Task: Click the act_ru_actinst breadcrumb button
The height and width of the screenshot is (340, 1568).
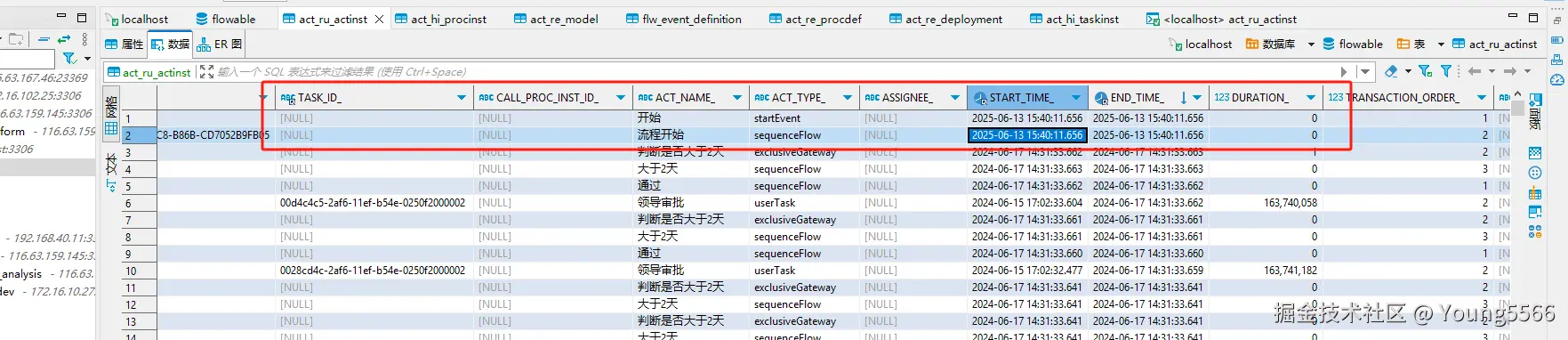Action: pyautogui.click(x=1494, y=44)
